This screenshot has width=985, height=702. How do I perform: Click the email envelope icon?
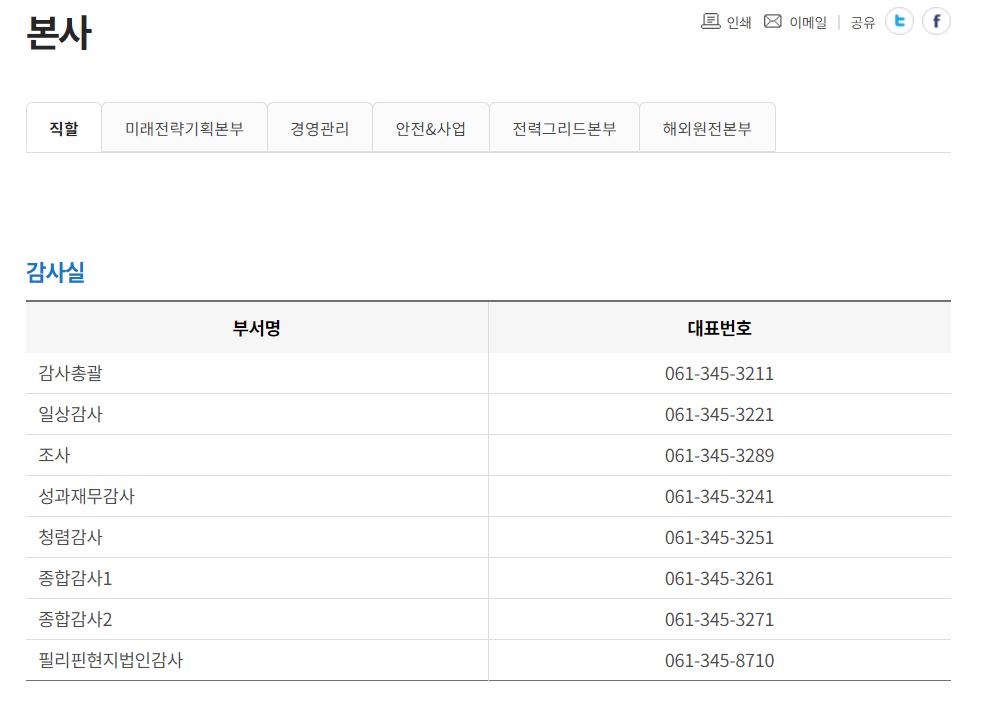pyautogui.click(x=773, y=21)
